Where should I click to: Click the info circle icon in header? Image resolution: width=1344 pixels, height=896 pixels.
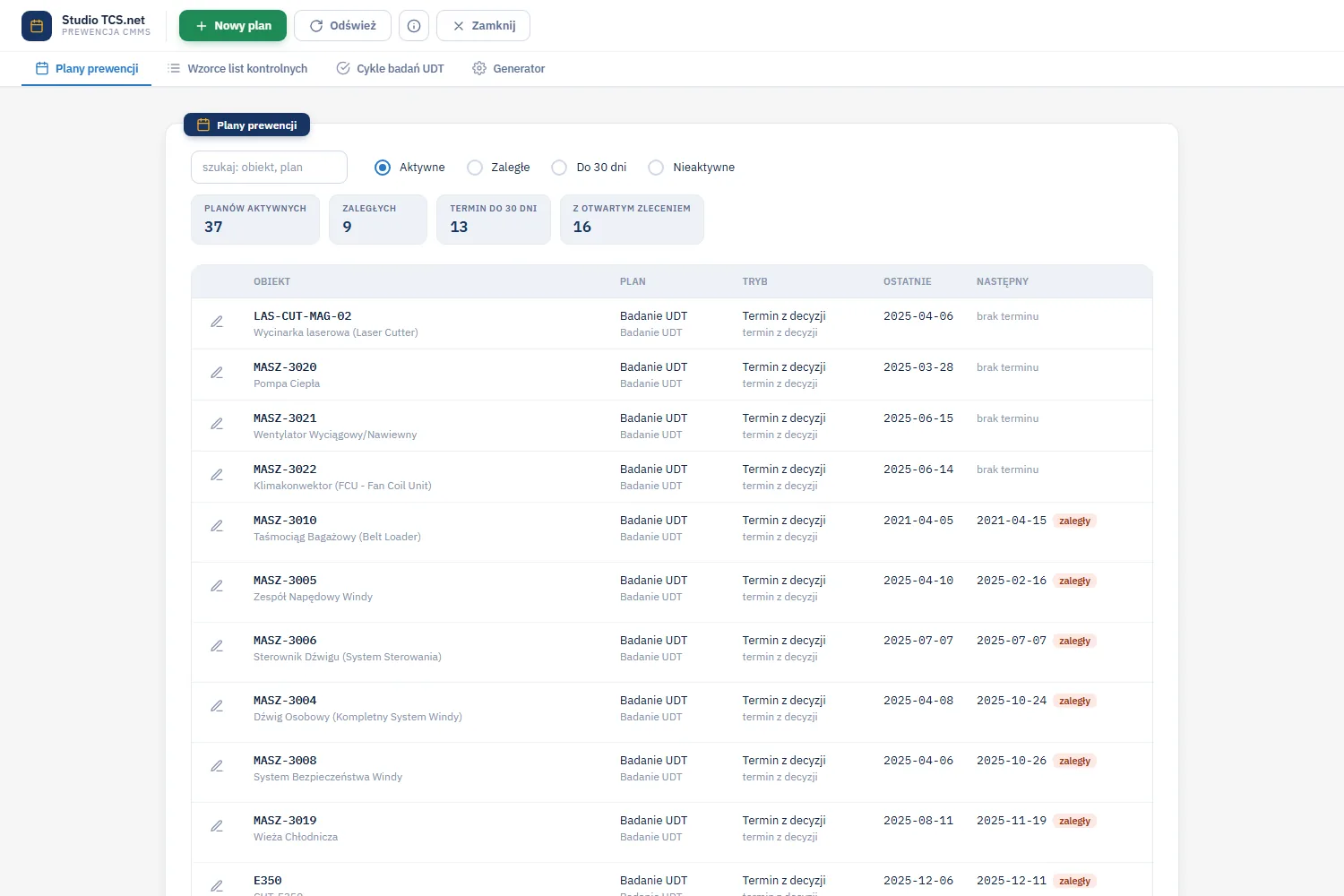(x=414, y=26)
